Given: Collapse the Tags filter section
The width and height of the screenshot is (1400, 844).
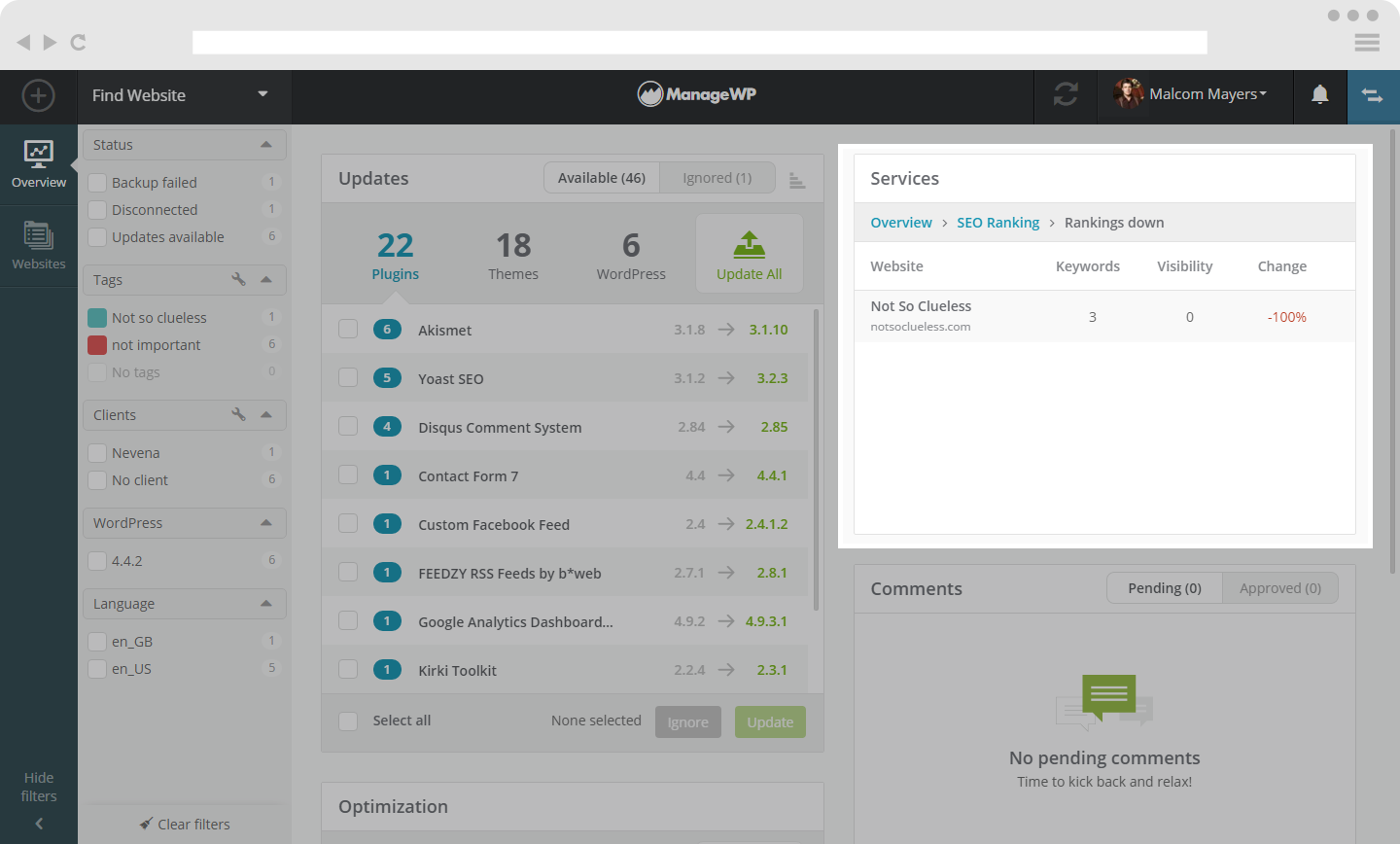Looking at the screenshot, I should (x=266, y=280).
